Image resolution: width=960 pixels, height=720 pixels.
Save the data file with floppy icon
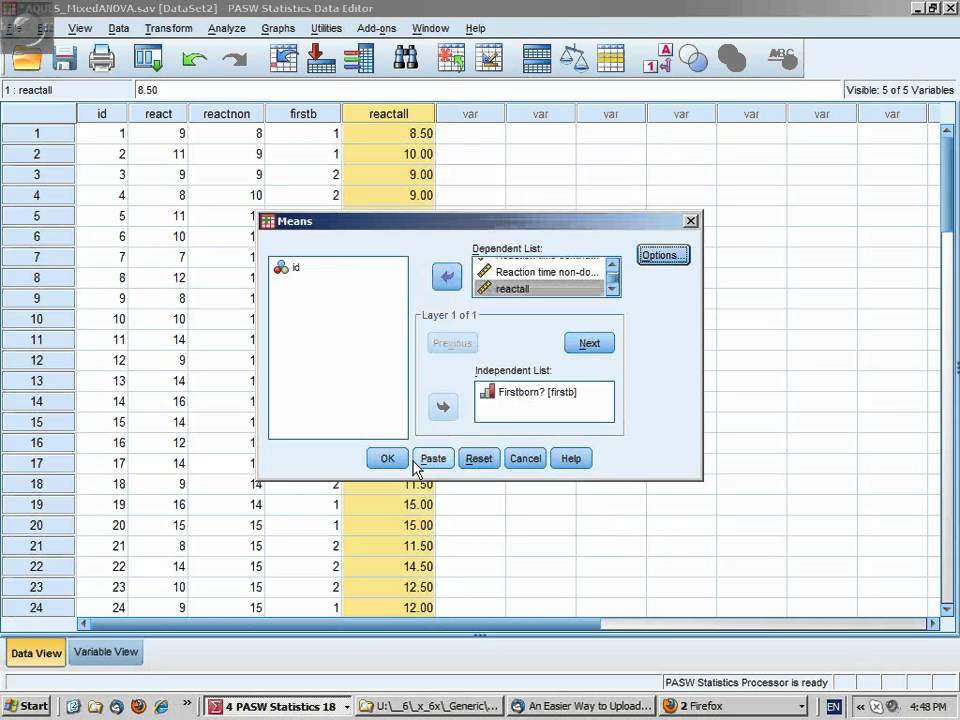pos(64,59)
